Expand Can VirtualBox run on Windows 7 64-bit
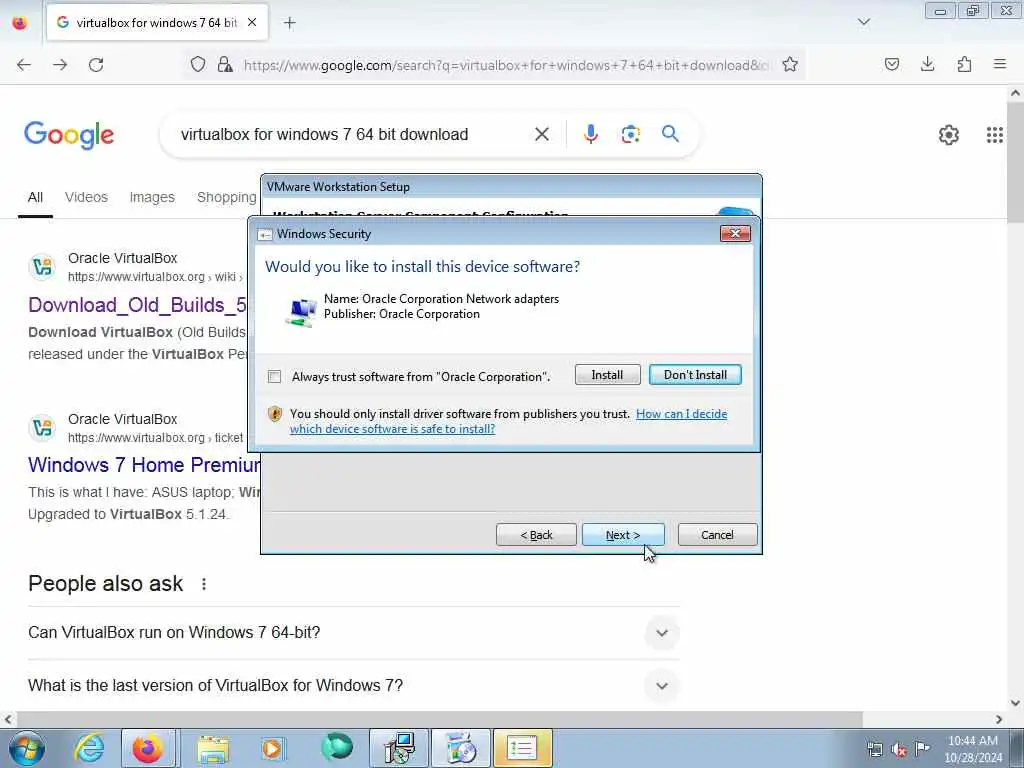The width and height of the screenshot is (1024, 768). tap(353, 633)
